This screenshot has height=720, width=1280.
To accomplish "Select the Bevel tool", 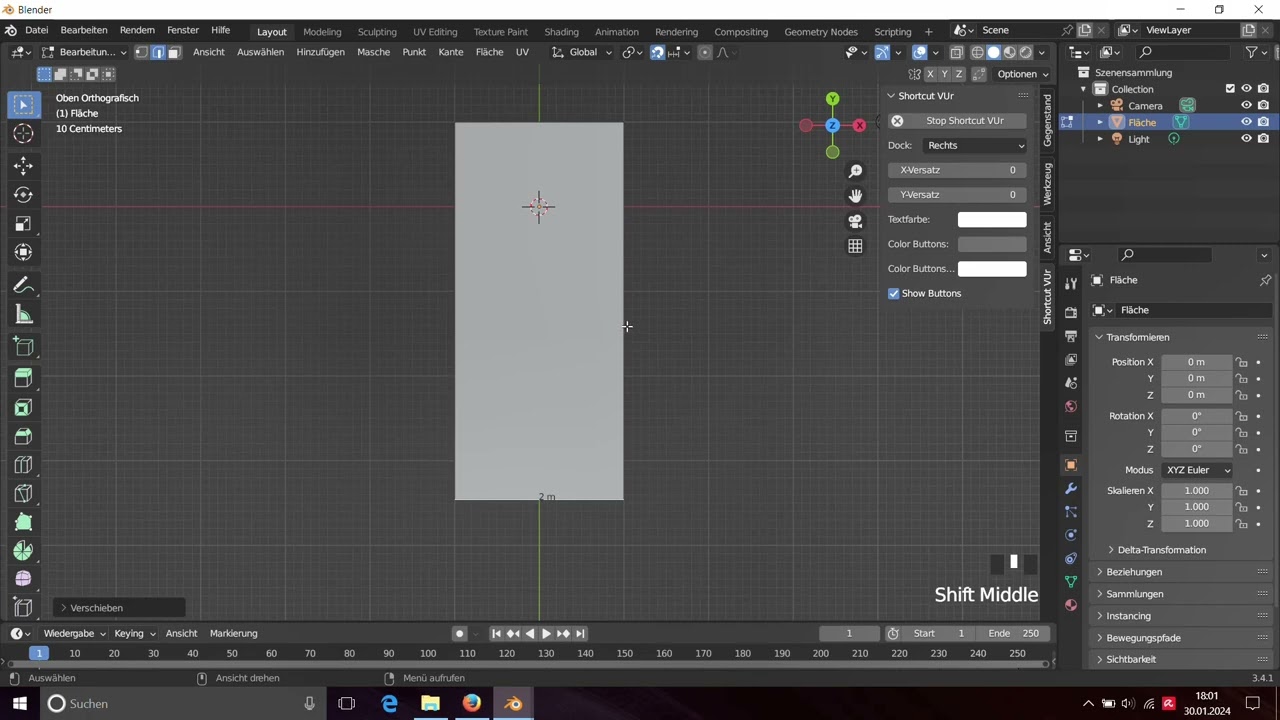I will point(24,436).
